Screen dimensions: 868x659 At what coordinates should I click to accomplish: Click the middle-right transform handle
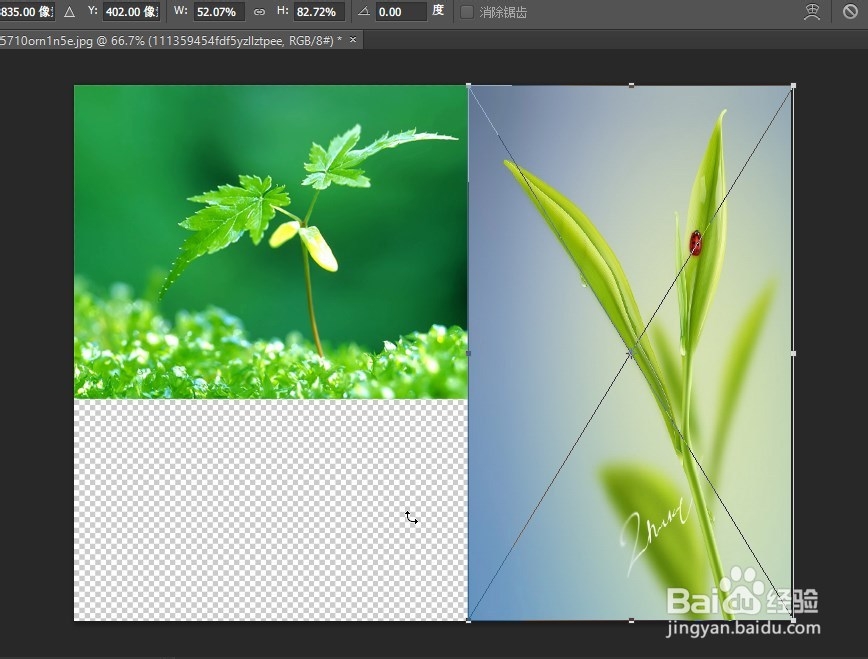[793, 353]
